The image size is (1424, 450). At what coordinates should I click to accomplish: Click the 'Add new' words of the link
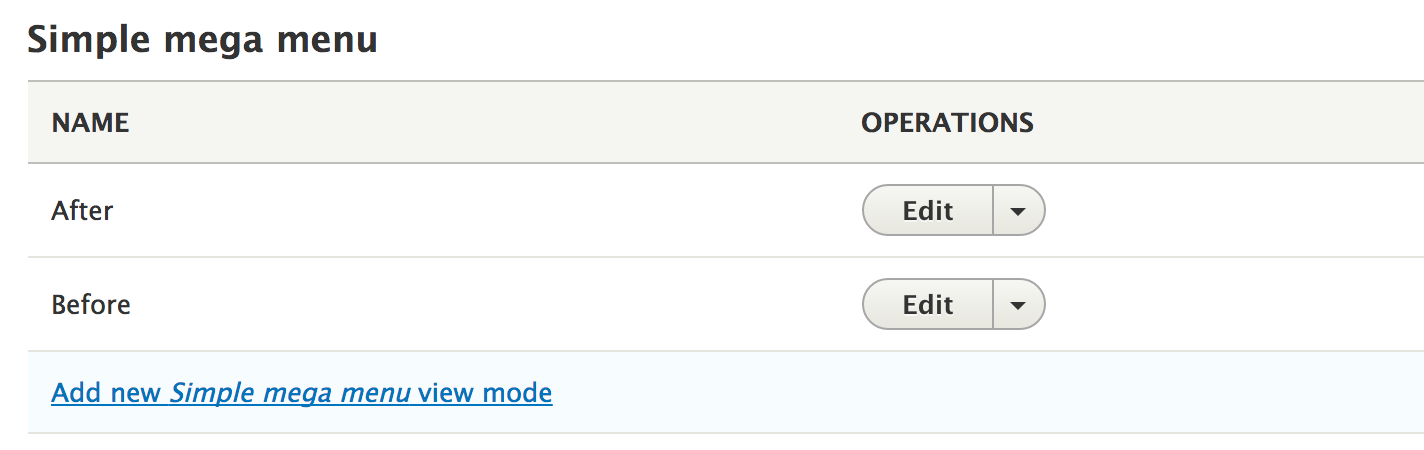(106, 393)
